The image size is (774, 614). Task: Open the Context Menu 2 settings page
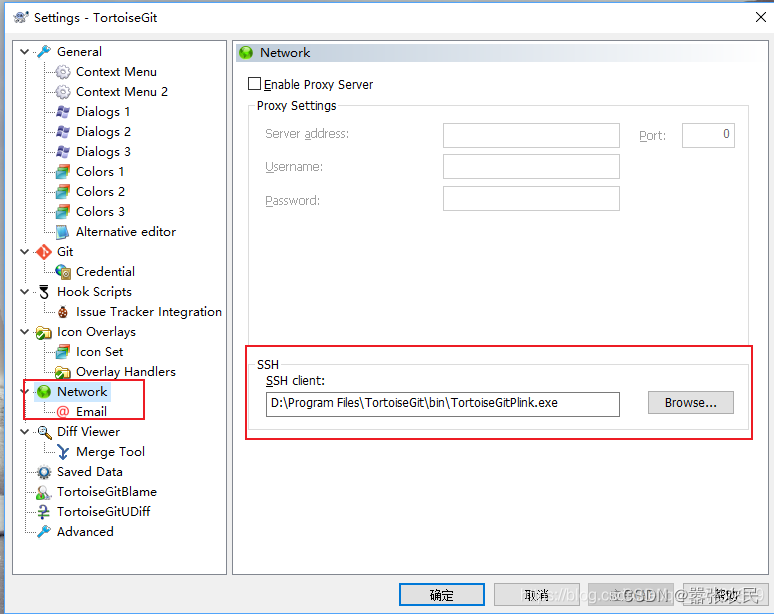[x=121, y=92]
